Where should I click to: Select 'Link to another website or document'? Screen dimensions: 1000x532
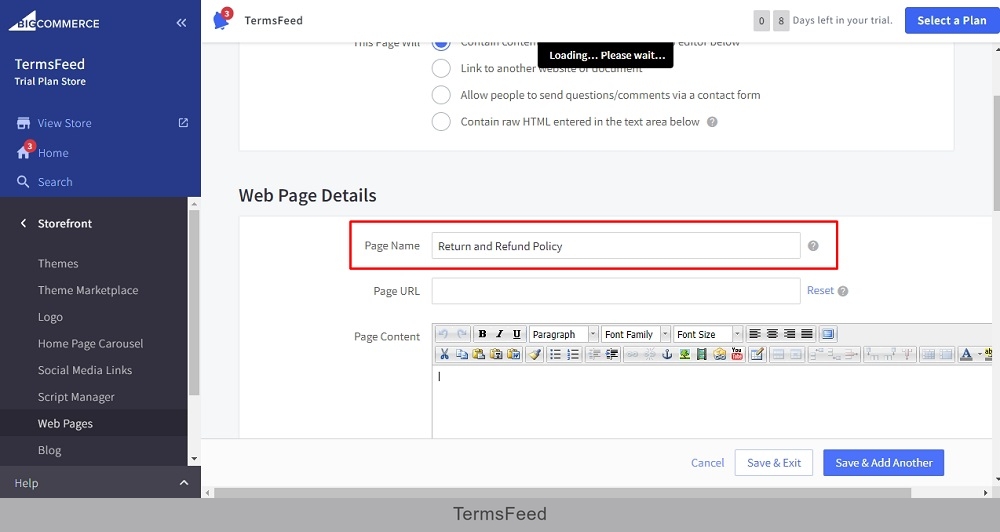441,68
